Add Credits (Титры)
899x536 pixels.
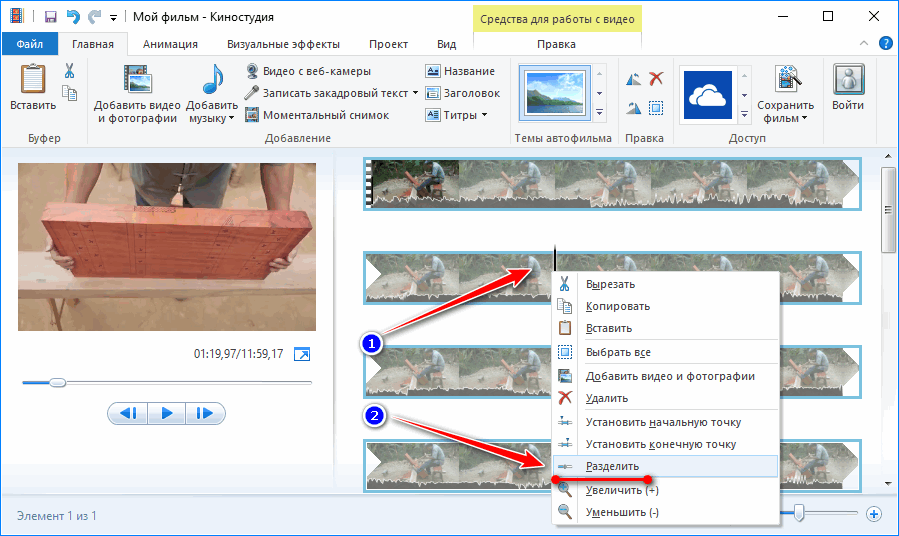click(452, 115)
